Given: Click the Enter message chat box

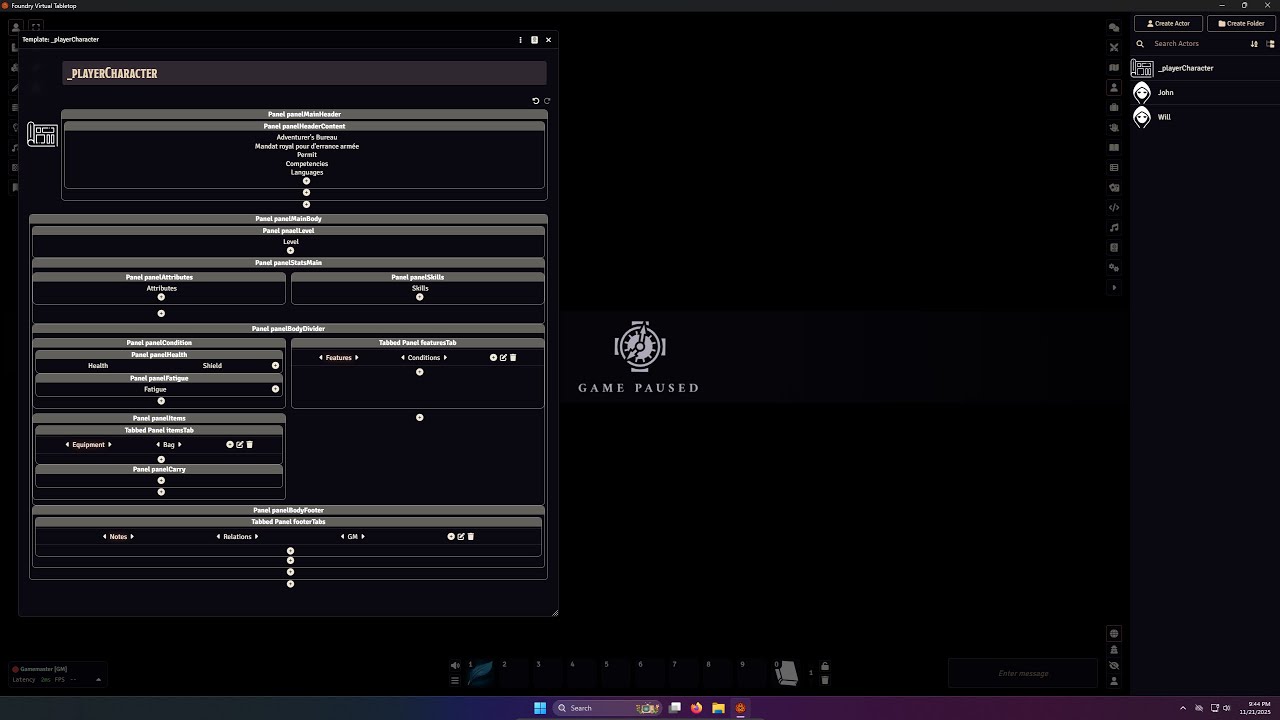Looking at the screenshot, I should 1023,673.
